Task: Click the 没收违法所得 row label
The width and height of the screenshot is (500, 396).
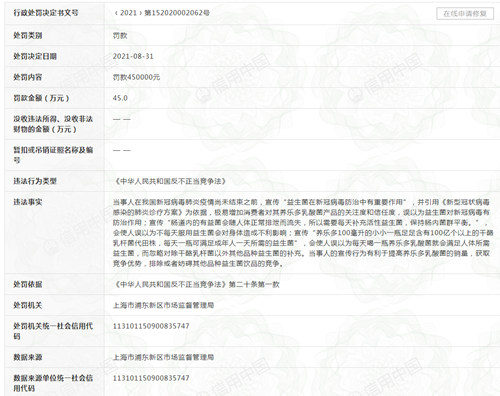Action: pos(53,124)
